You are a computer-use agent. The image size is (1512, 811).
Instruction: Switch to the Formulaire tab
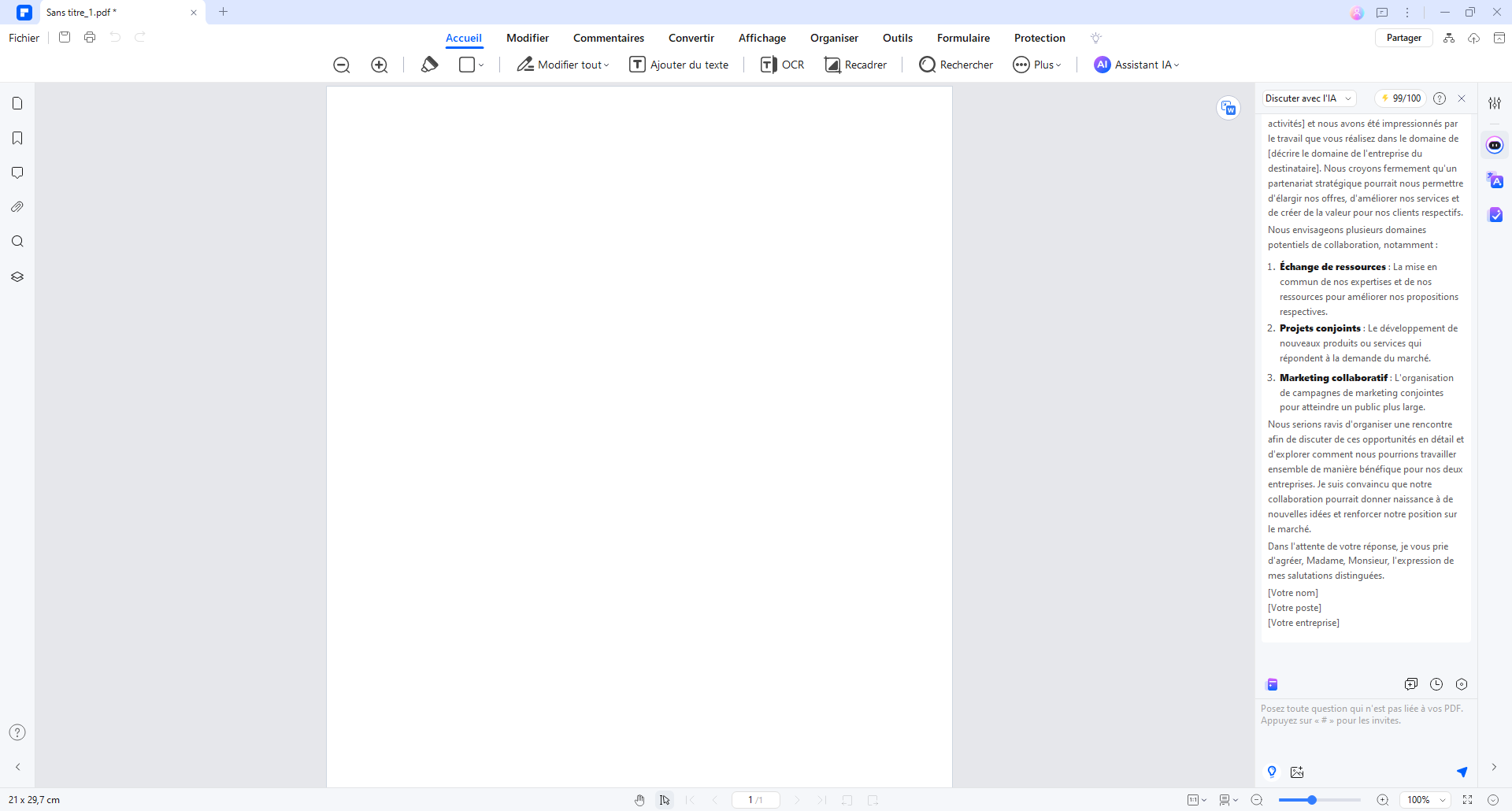point(963,38)
